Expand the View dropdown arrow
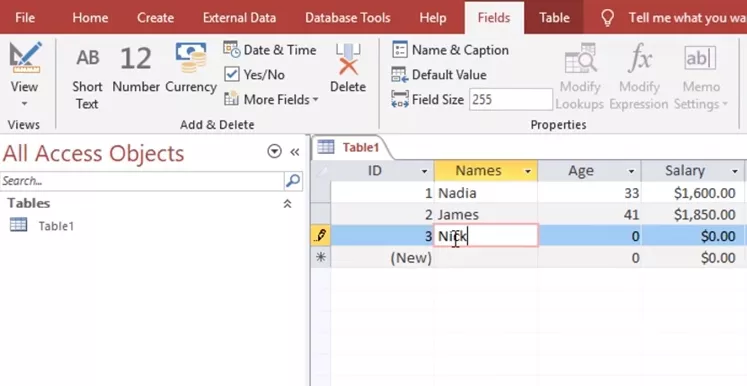Image resolution: width=747 pixels, height=386 pixels. pos(24,103)
